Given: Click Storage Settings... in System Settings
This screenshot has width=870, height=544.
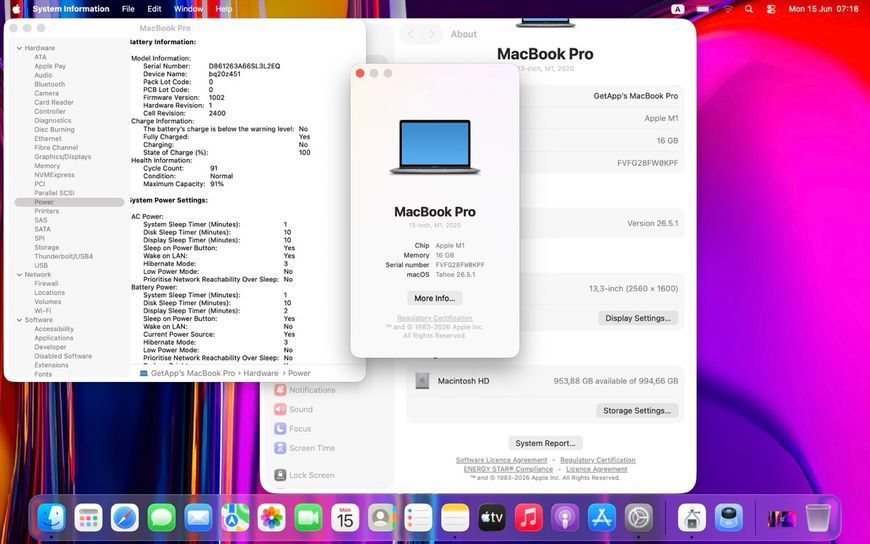Looking at the screenshot, I should pyautogui.click(x=637, y=411).
